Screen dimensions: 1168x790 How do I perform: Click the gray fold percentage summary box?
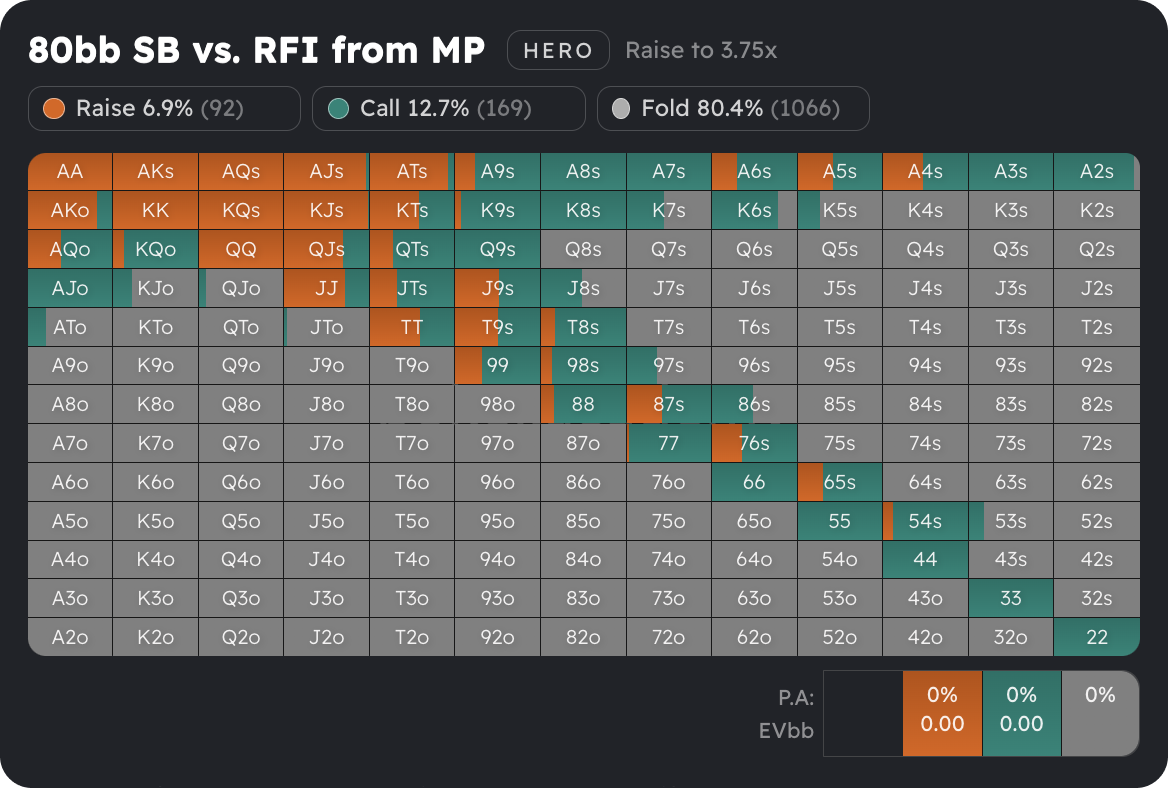1099,712
